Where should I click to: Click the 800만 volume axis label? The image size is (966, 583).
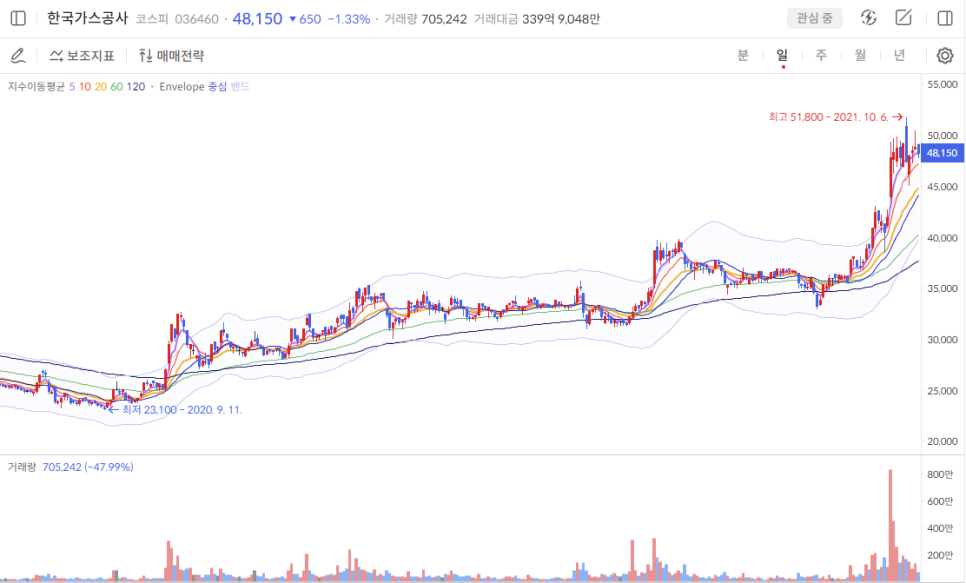tap(940, 475)
